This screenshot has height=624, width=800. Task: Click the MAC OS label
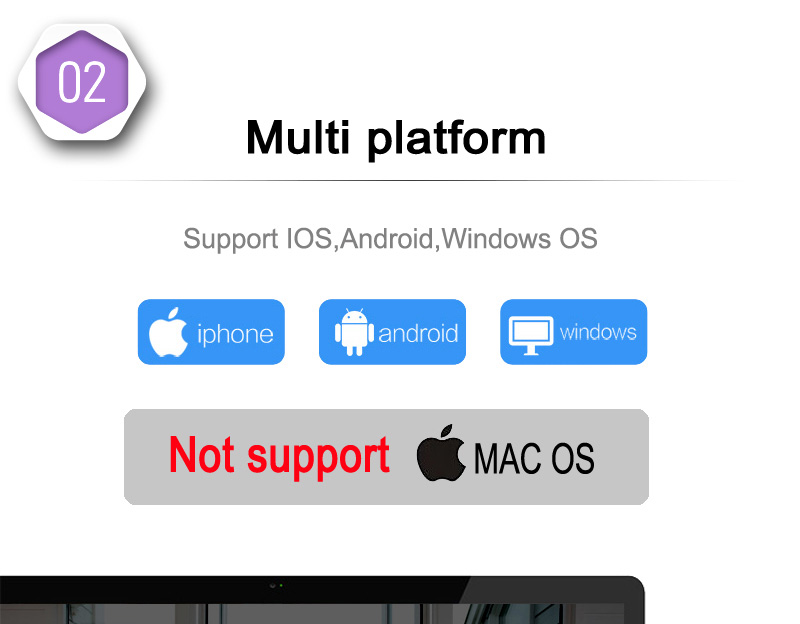[534, 458]
